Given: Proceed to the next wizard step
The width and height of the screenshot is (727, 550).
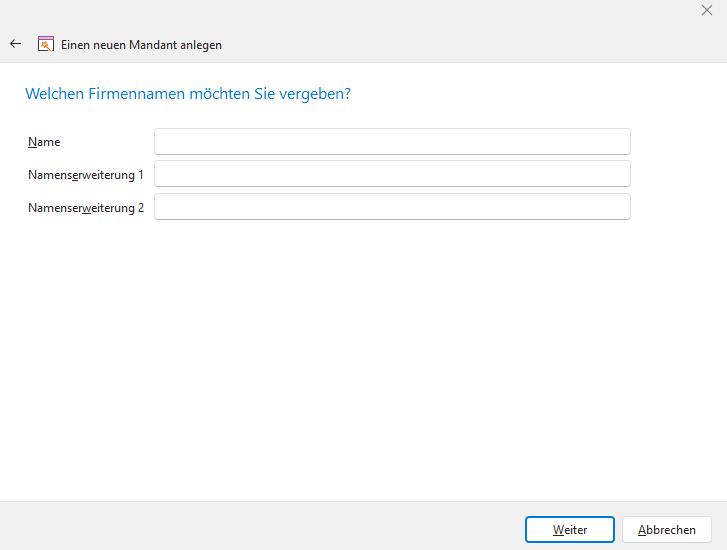Looking at the screenshot, I should (x=570, y=529).
